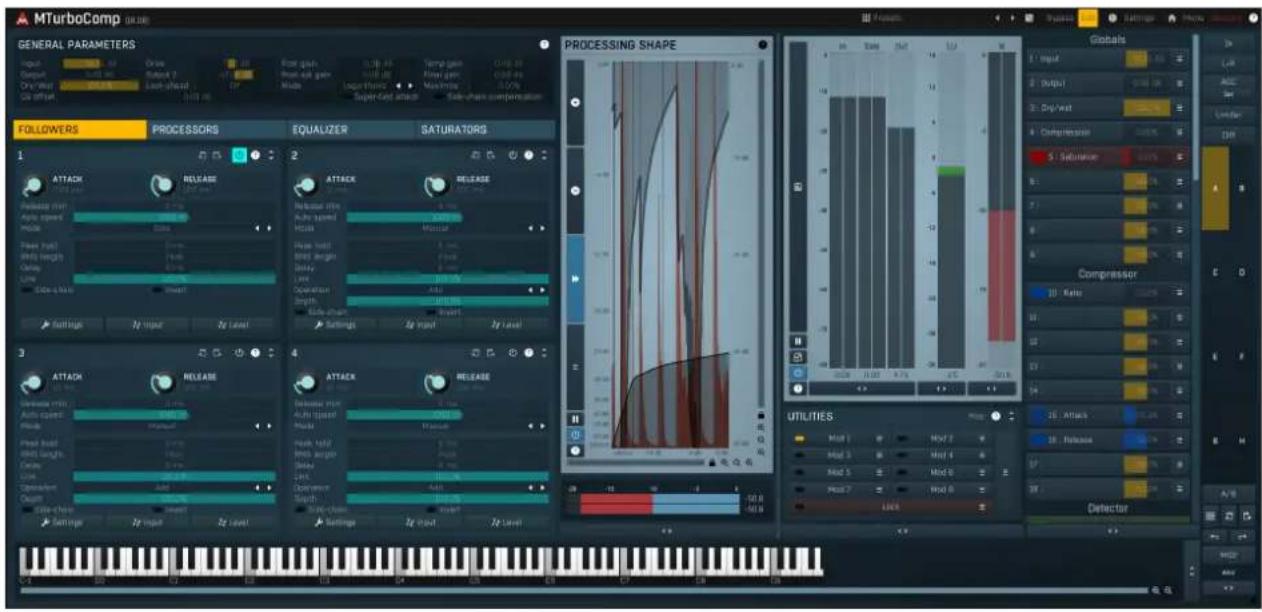Toggle power button of follower 2
Screen dimensions: 1262x612
tap(512, 156)
